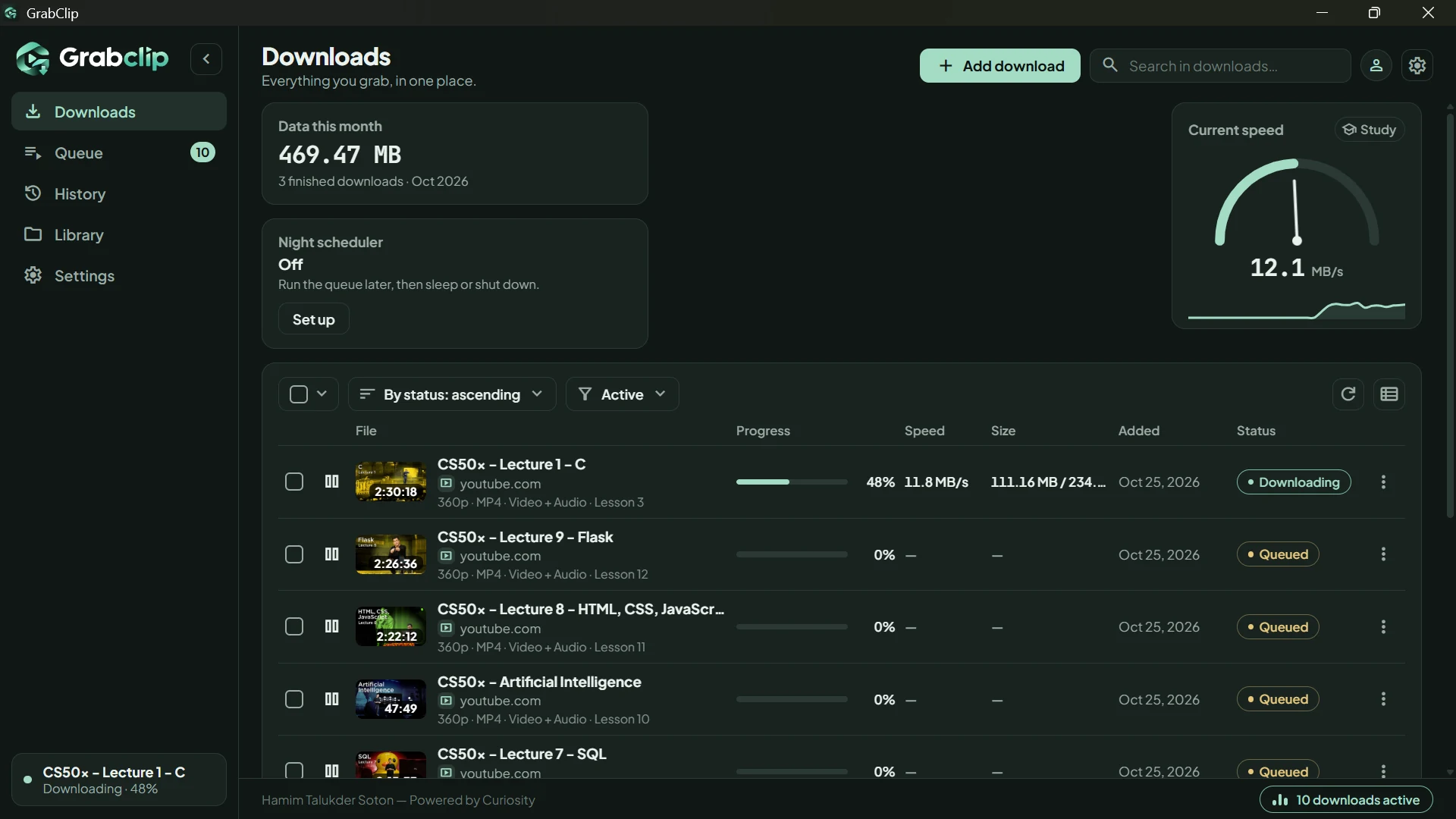
Task: Pause CS50x Lecture 8 HTML, CSS download
Action: [x=331, y=626]
